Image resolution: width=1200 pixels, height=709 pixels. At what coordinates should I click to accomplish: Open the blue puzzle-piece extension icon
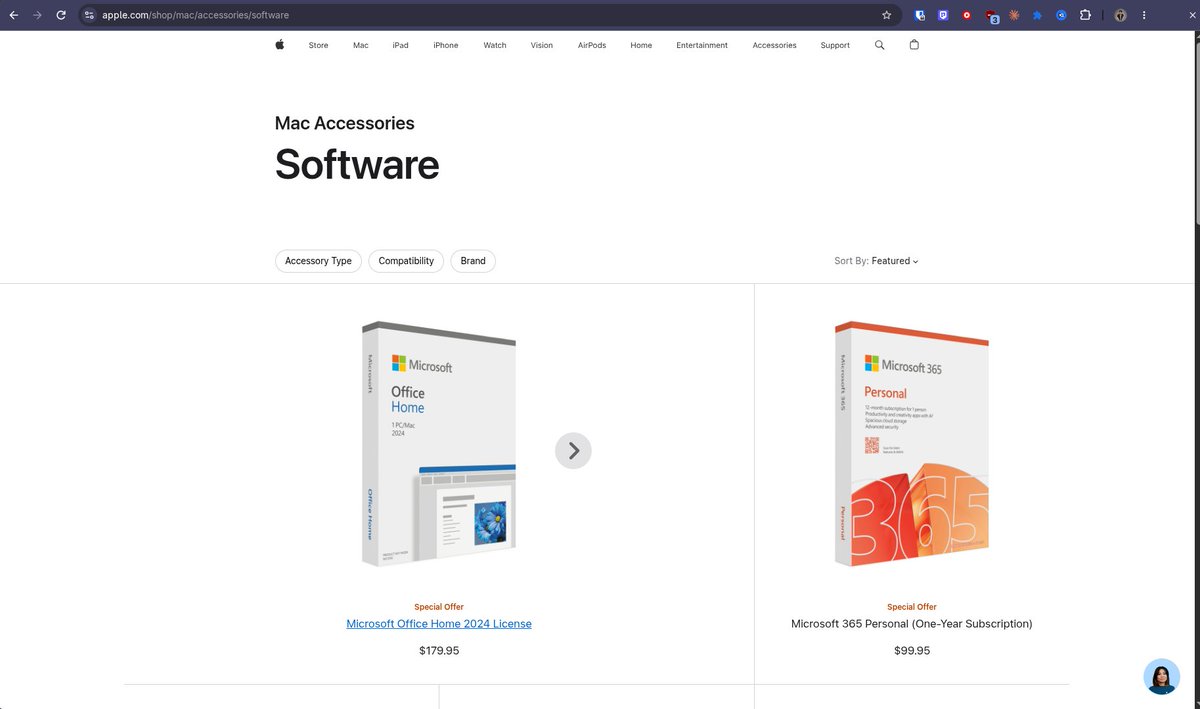(x=1038, y=15)
